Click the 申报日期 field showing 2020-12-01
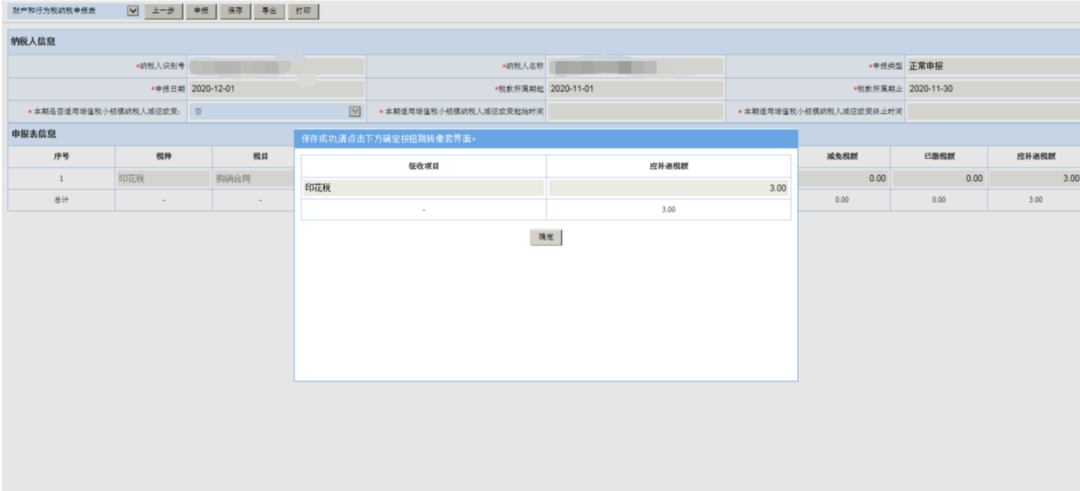Screen dimensions: 1080x491 (x=276, y=89)
